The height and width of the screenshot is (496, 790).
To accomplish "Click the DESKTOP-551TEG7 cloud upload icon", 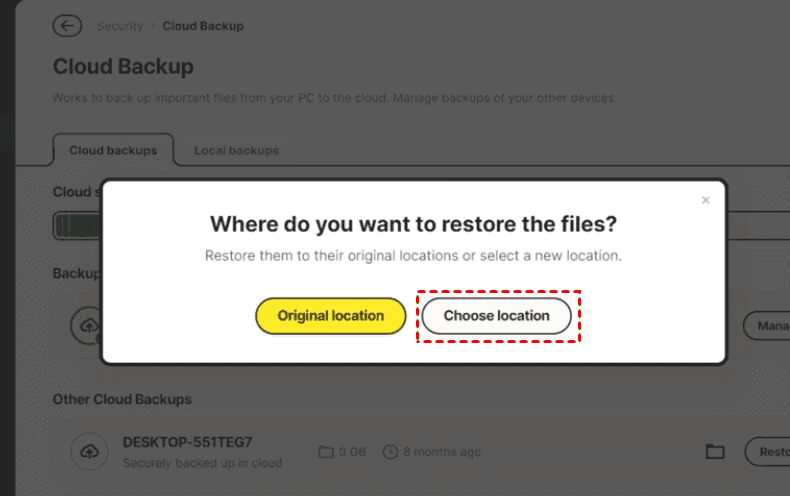I will [x=89, y=452].
